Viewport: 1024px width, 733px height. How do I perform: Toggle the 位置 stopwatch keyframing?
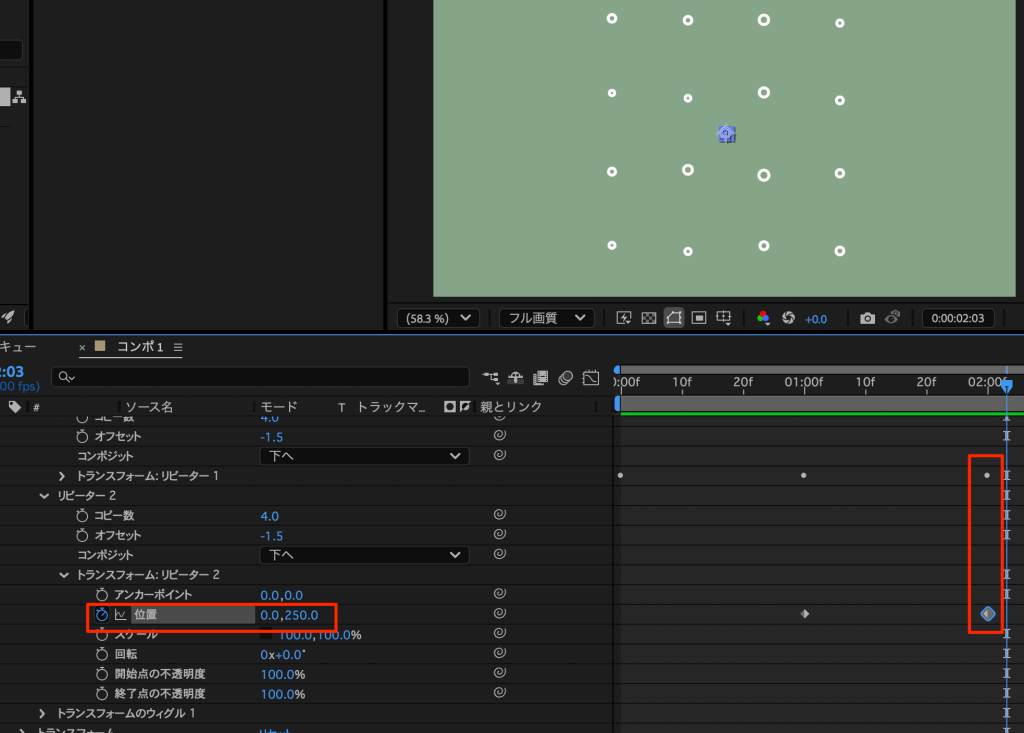pos(101,615)
